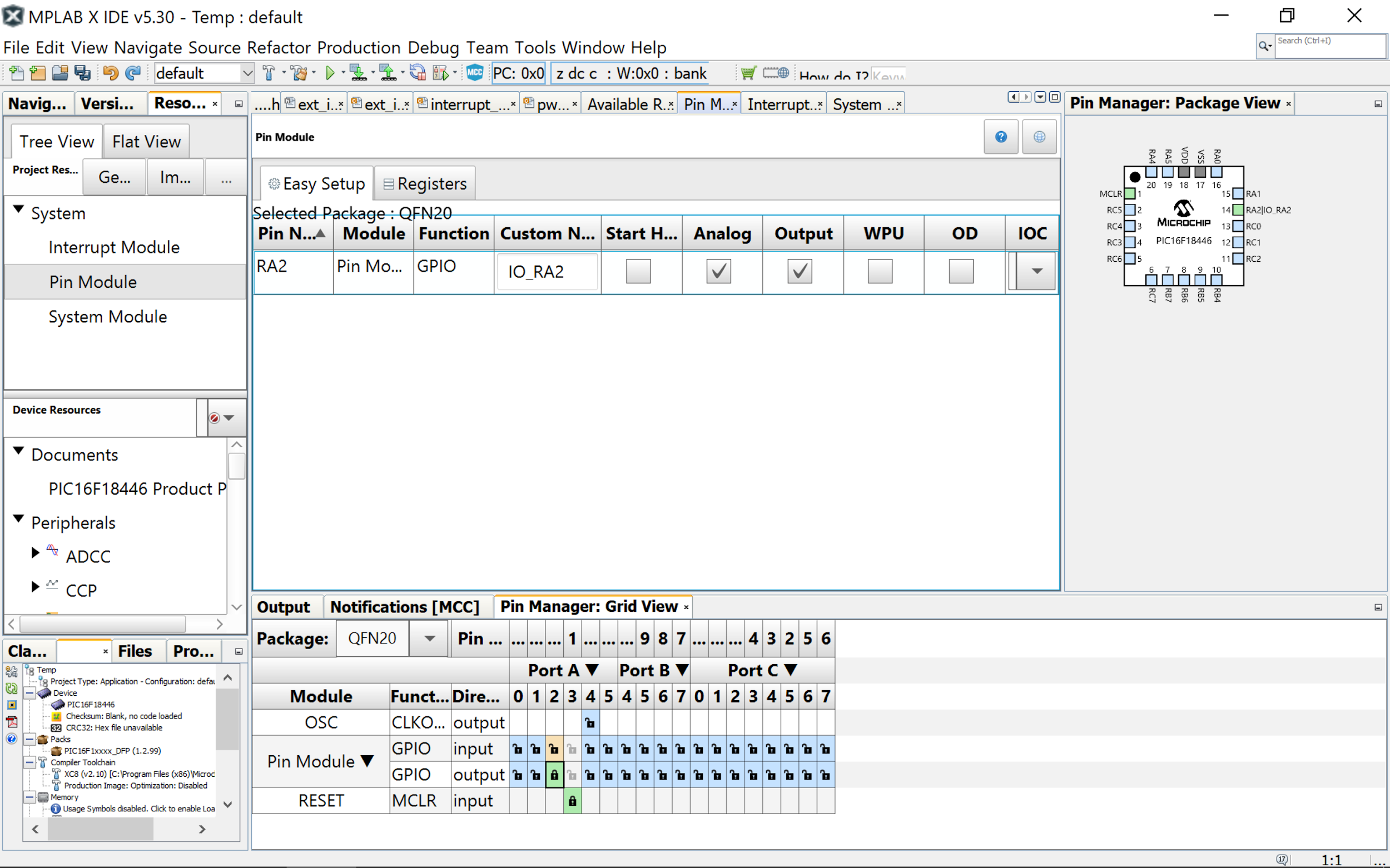Screen dimensions: 1390x868
Task: Click the New File toolbar icon
Action: 17,73
